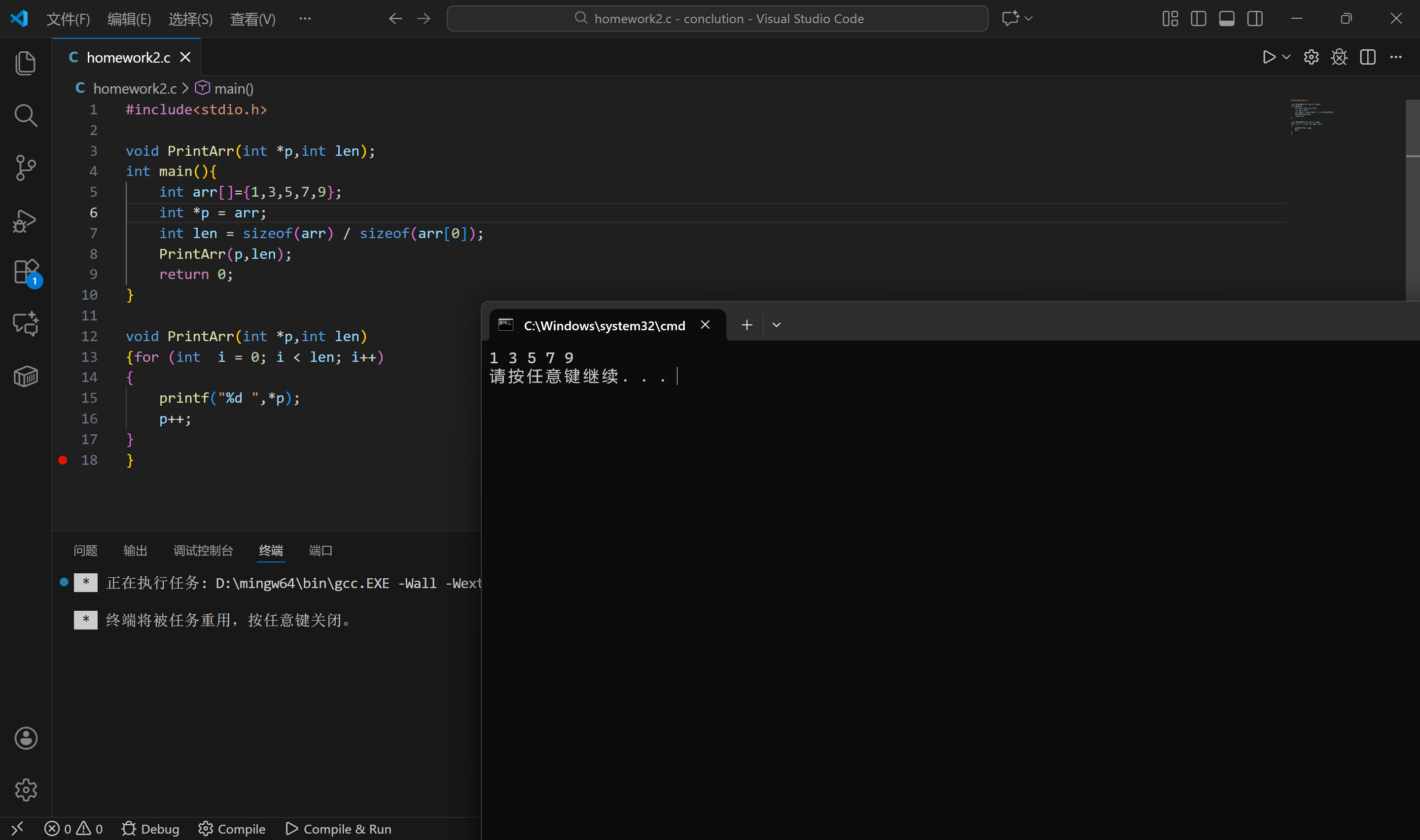1420x840 pixels.
Task: Toggle the primary side bar layout button
Action: point(1198,19)
